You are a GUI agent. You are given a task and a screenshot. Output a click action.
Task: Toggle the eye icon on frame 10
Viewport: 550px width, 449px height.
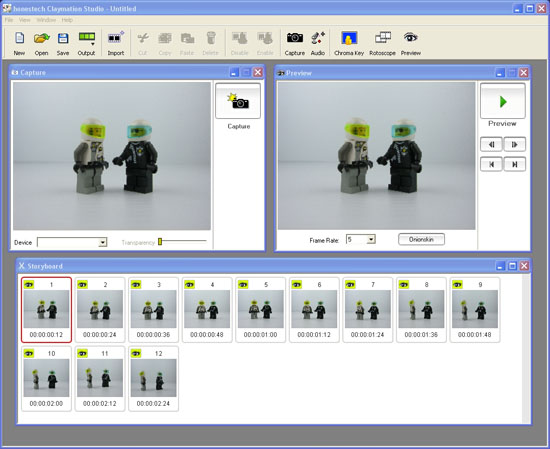(x=29, y=353)
